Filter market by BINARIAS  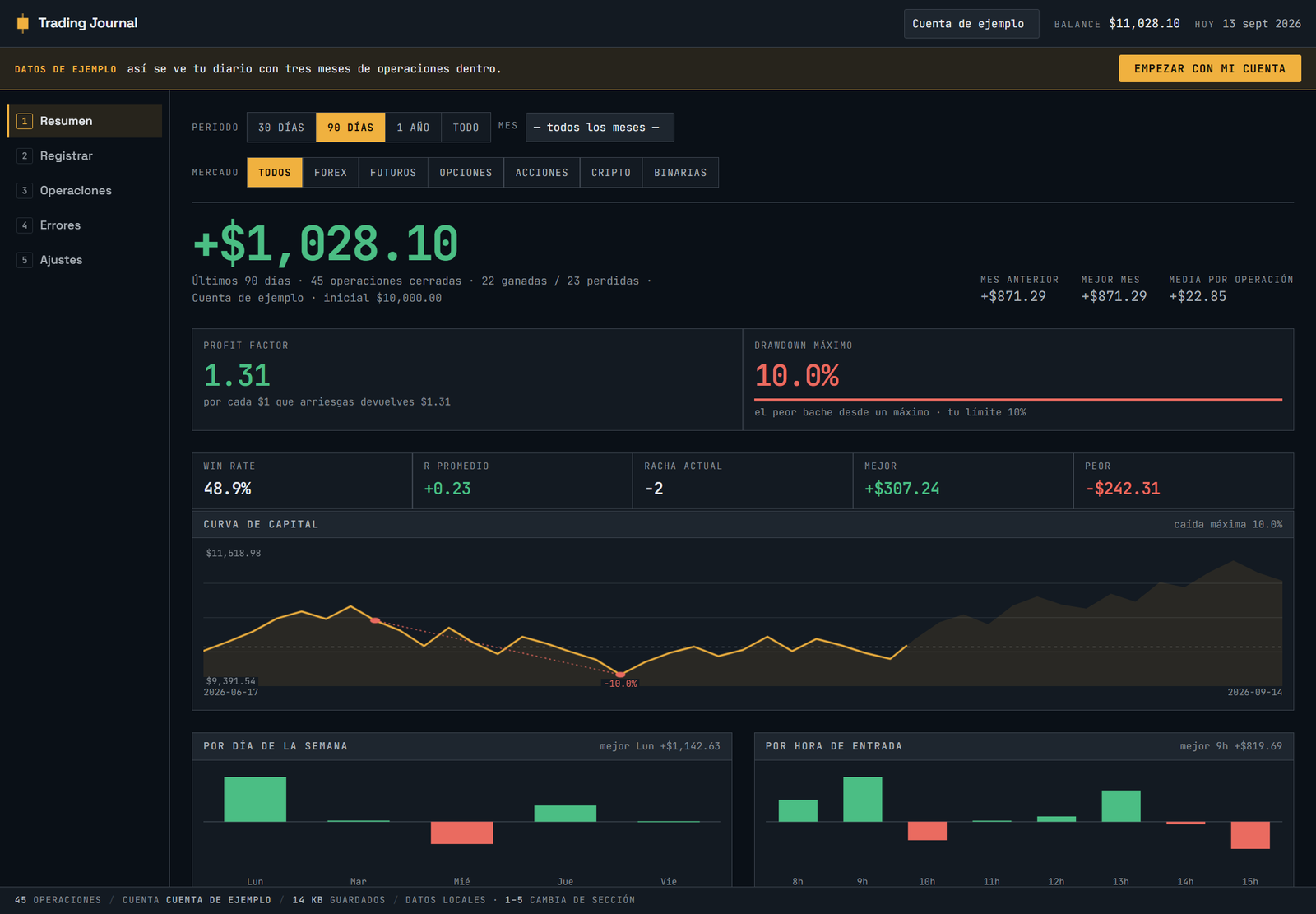(x=680, y=173)
